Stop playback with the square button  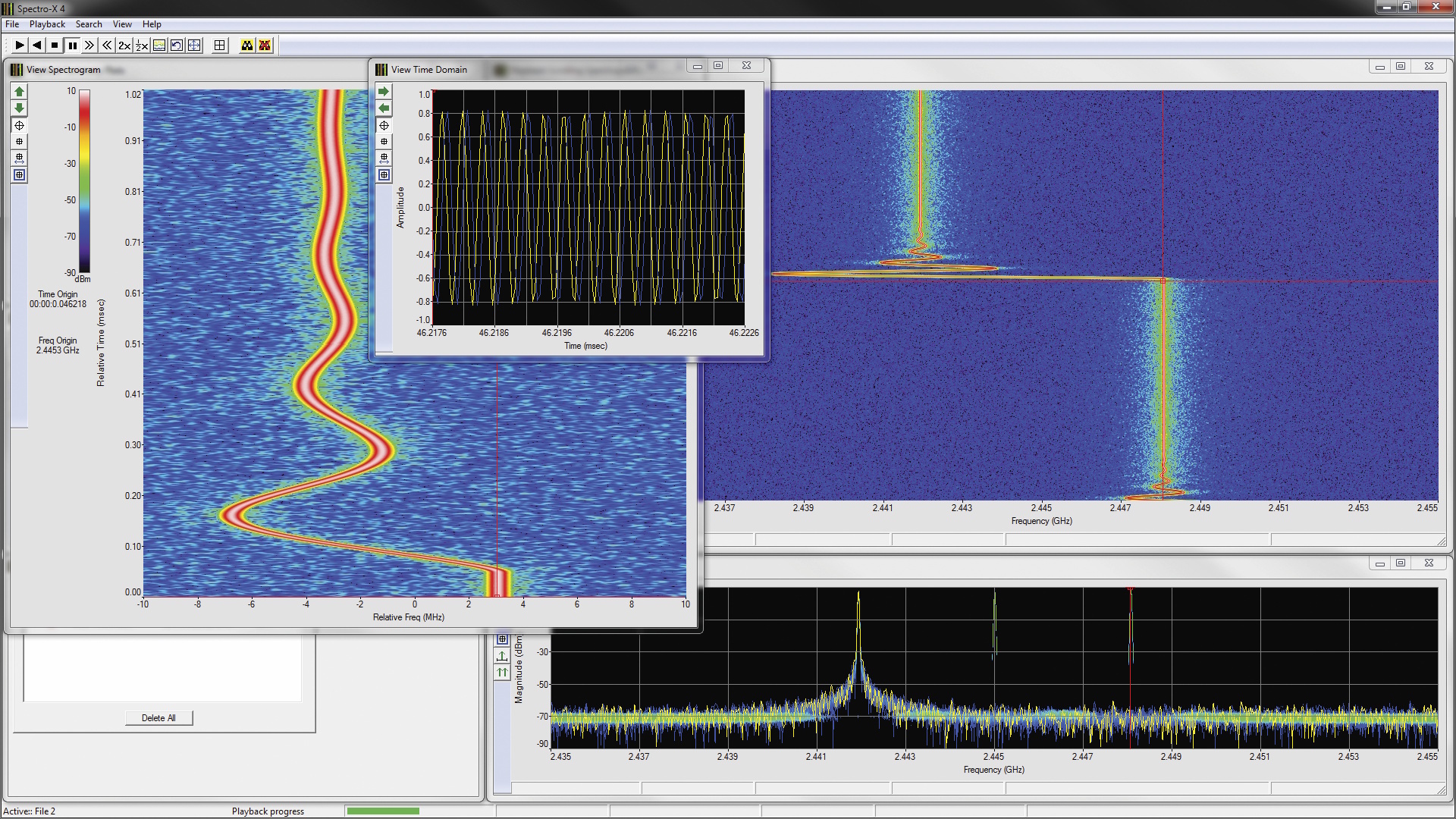(x=55, y=45)
